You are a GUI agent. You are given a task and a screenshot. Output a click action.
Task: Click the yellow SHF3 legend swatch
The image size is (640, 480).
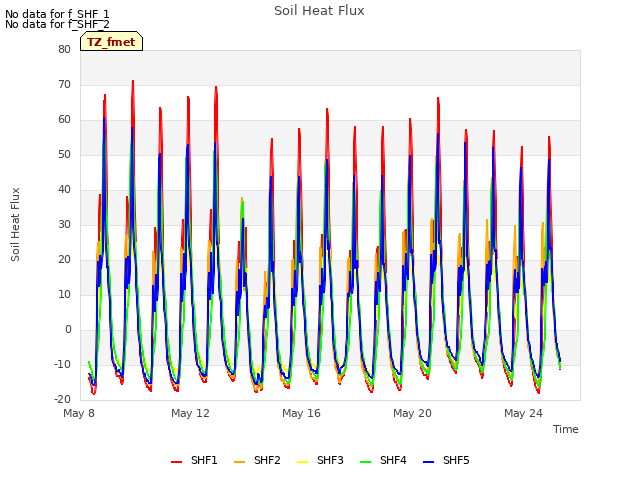click(302, 462)
